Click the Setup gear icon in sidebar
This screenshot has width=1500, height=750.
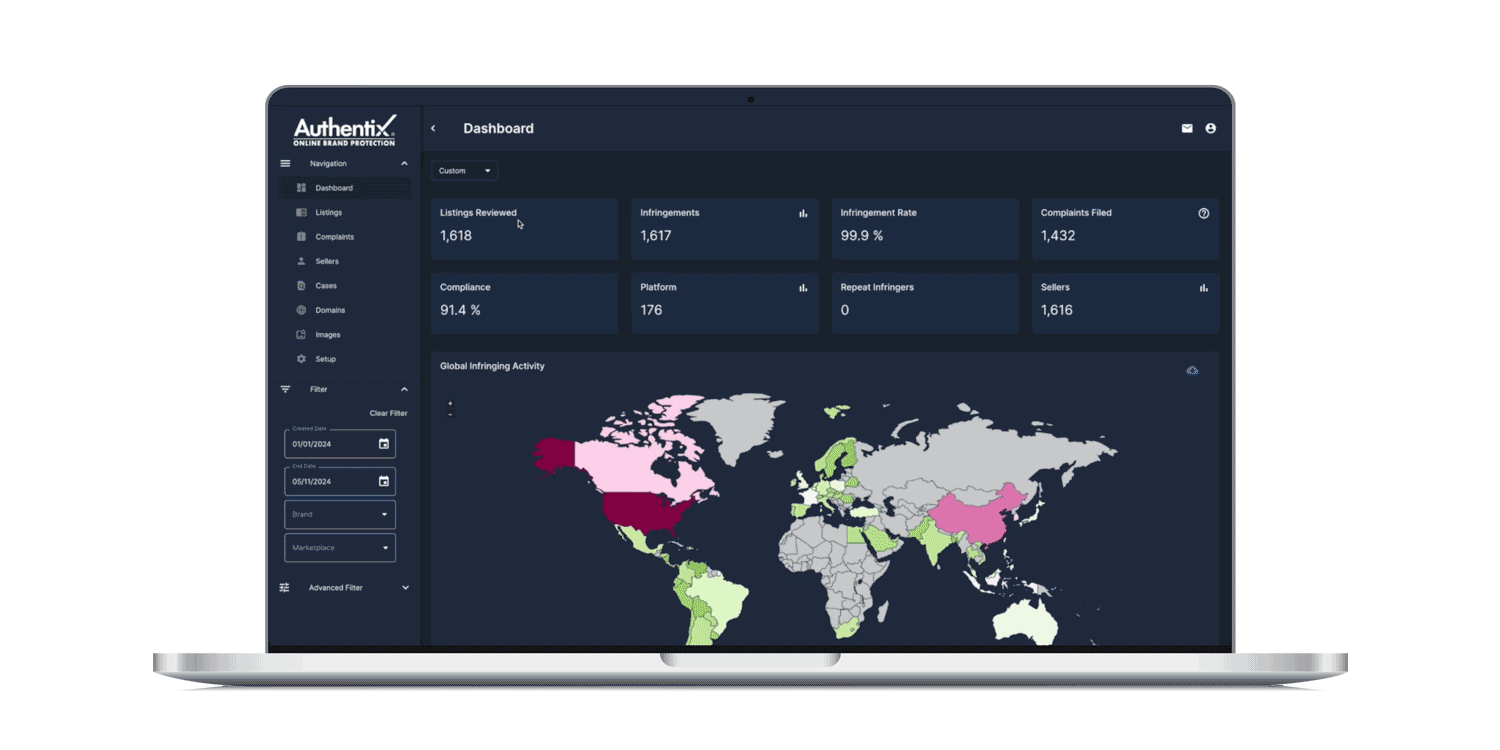301,359
